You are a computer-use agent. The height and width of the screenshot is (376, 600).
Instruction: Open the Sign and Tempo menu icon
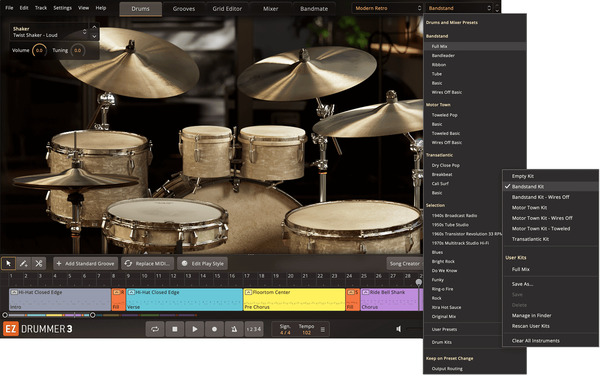point(323,329)
